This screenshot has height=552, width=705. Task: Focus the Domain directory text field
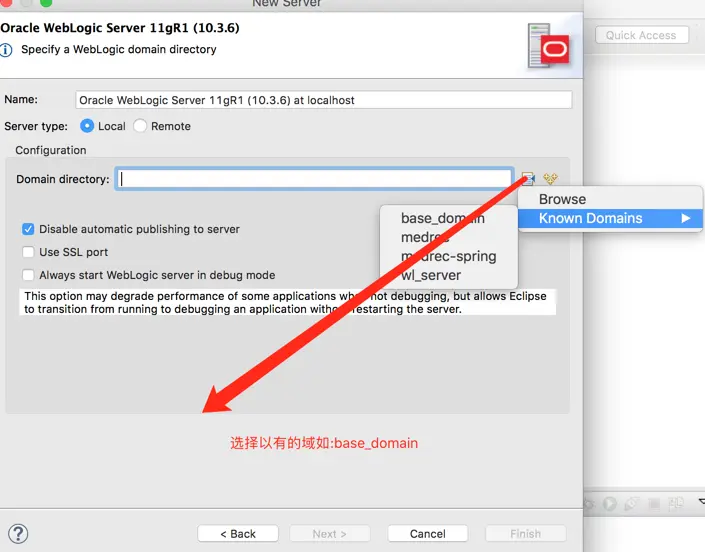tap(314, 179)
